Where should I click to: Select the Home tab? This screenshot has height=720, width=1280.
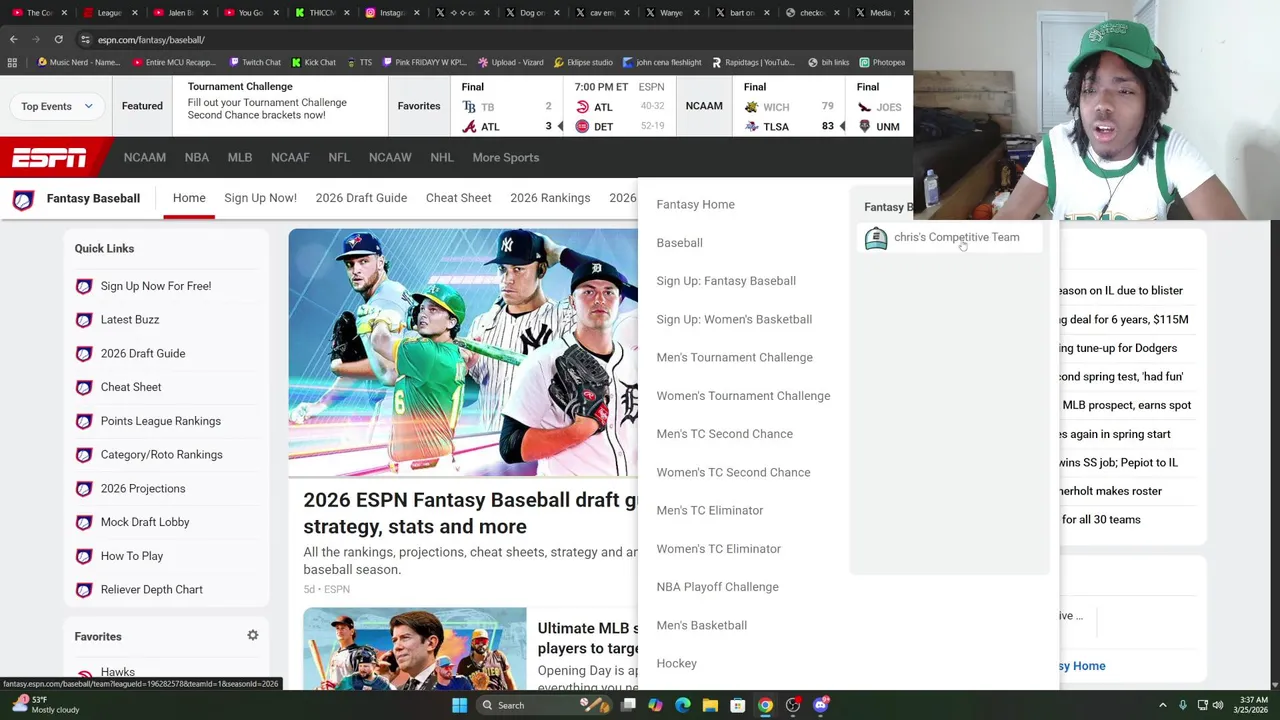point(189,198)
